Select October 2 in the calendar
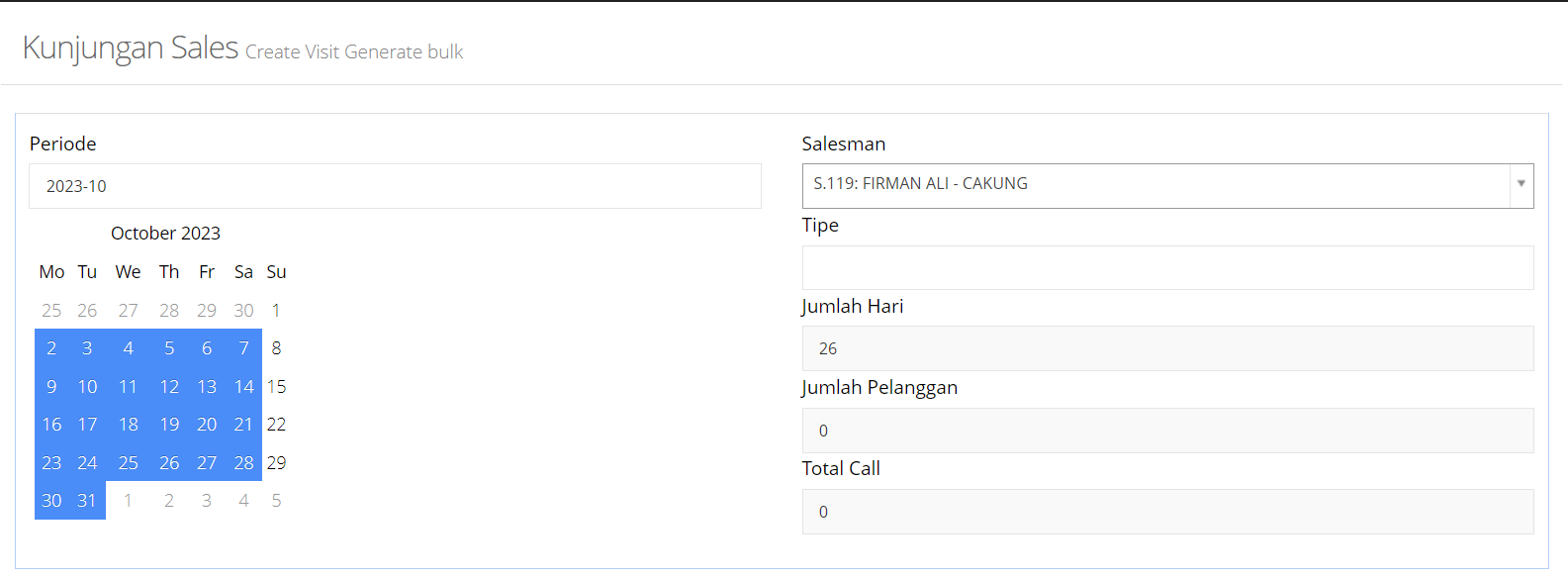The image size is (1568, 578). 51,348
